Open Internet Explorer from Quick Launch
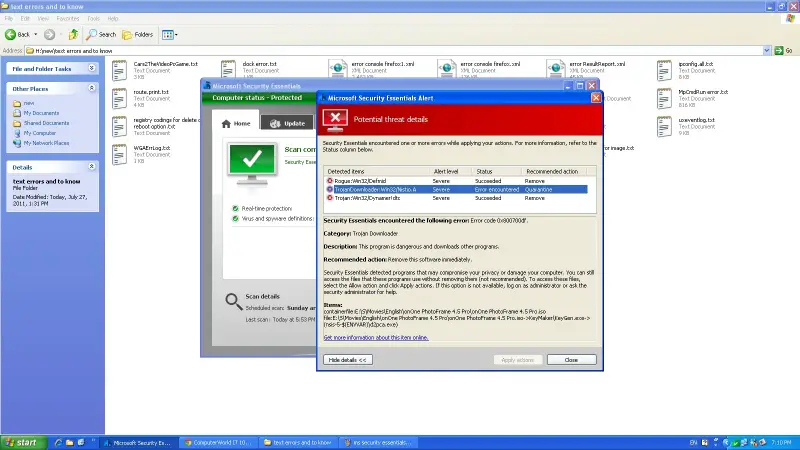The height and width of the screenshot is (450, 800). 58,442
